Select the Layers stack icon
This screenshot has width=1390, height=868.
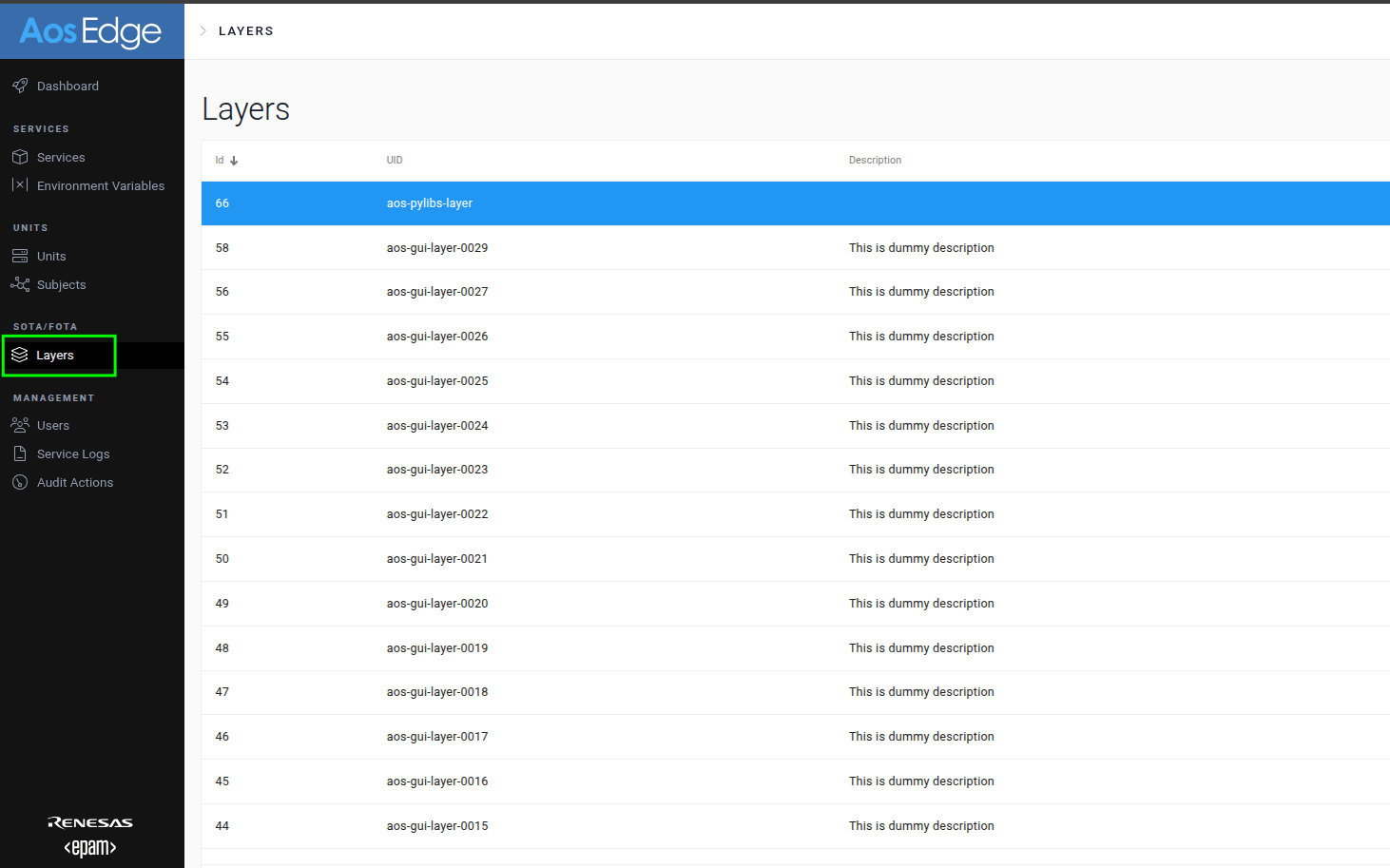click(x=20, y=355)
